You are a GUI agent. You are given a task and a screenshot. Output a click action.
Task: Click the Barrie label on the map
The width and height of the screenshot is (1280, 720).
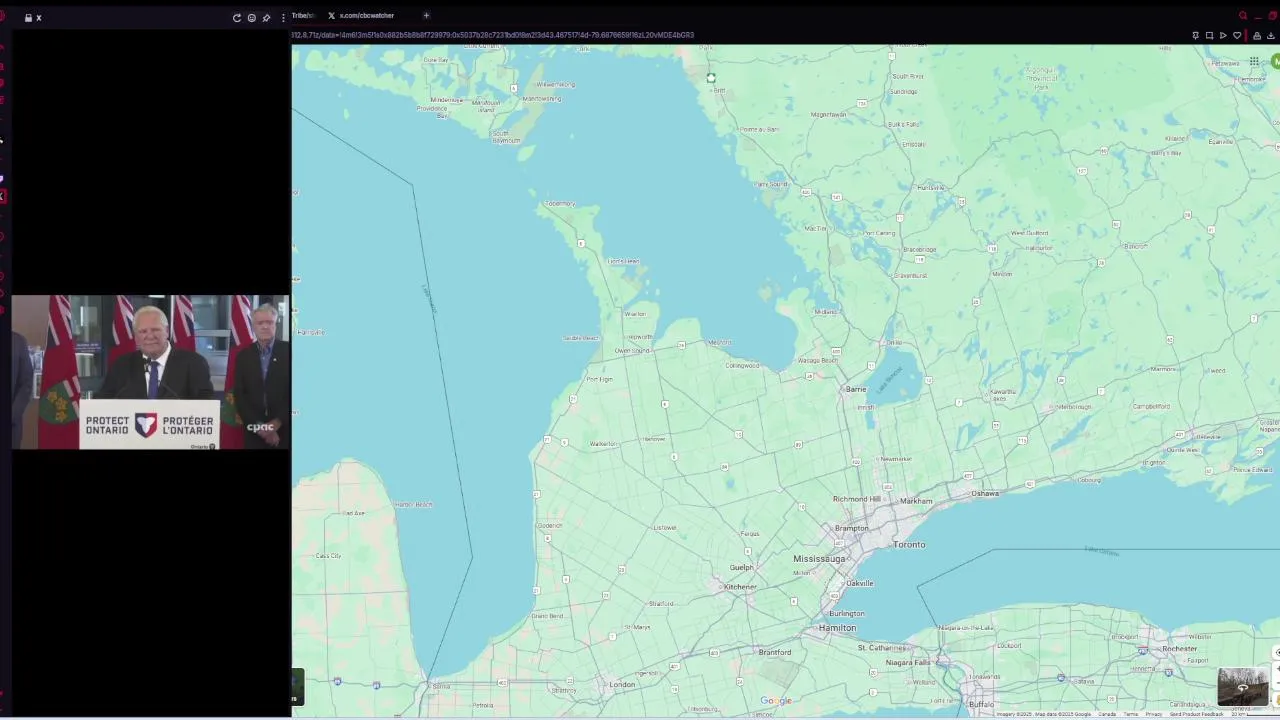tap(855, 389)
